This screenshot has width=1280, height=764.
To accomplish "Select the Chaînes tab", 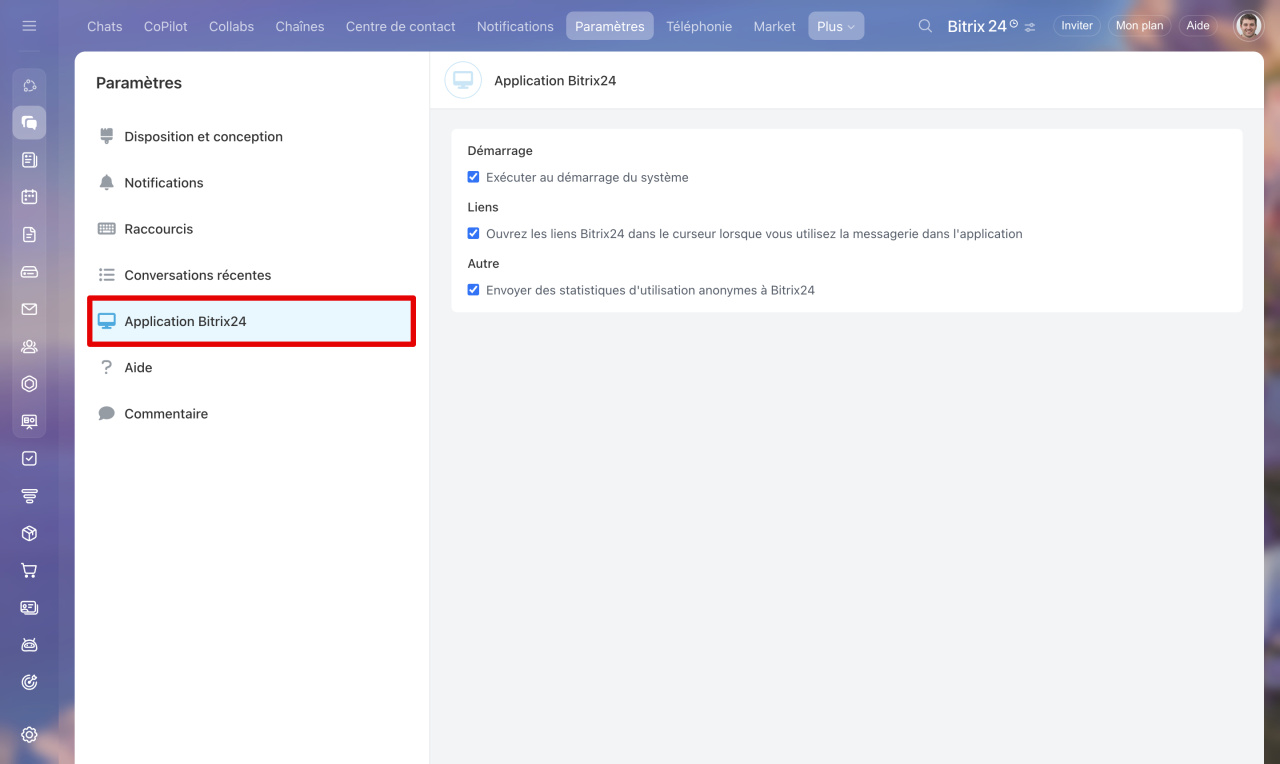I will tap(300, 26).
